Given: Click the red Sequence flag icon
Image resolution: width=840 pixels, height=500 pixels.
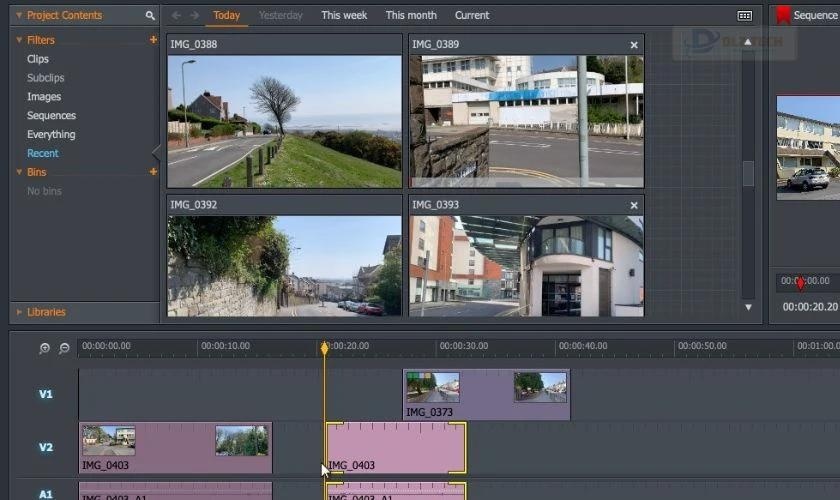Looking at the screenshot, I should coord(783,15).
